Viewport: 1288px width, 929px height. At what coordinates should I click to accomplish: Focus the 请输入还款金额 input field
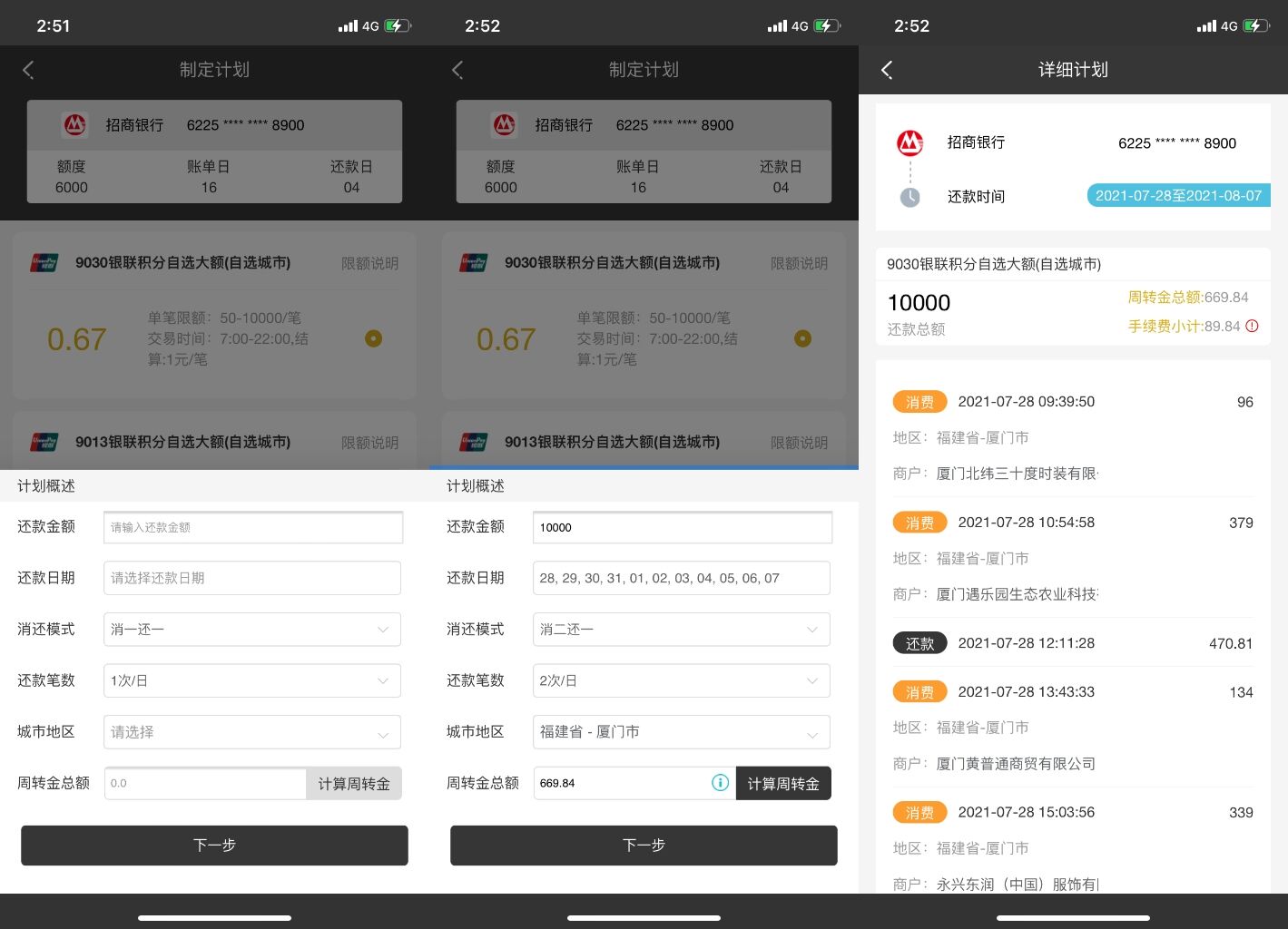pos(252,527)
